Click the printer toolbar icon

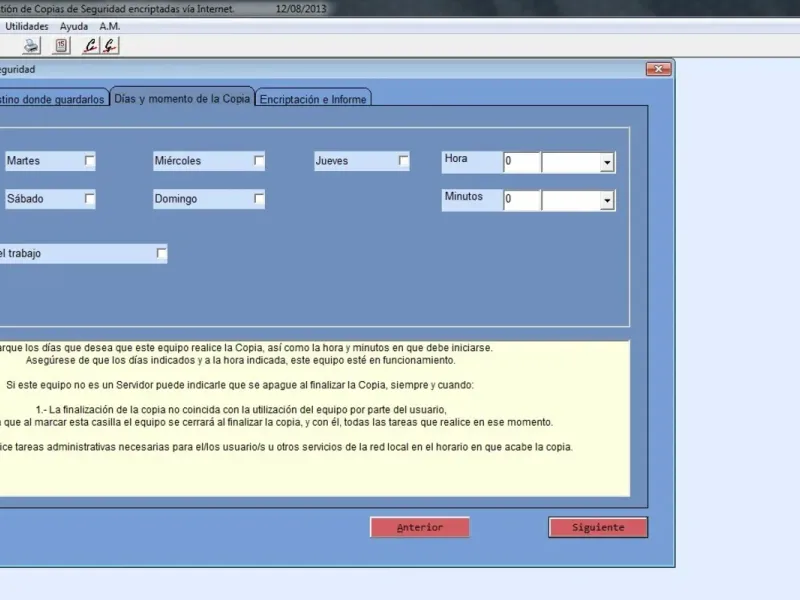pos(32,46)
